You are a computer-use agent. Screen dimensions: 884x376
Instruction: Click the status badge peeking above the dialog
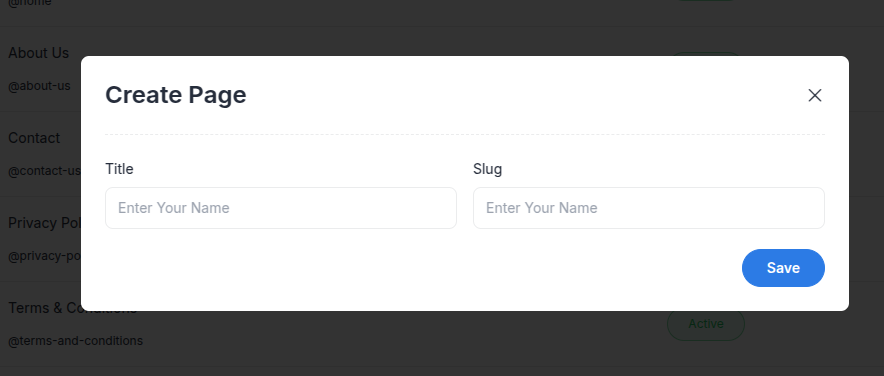click(706, 54)
